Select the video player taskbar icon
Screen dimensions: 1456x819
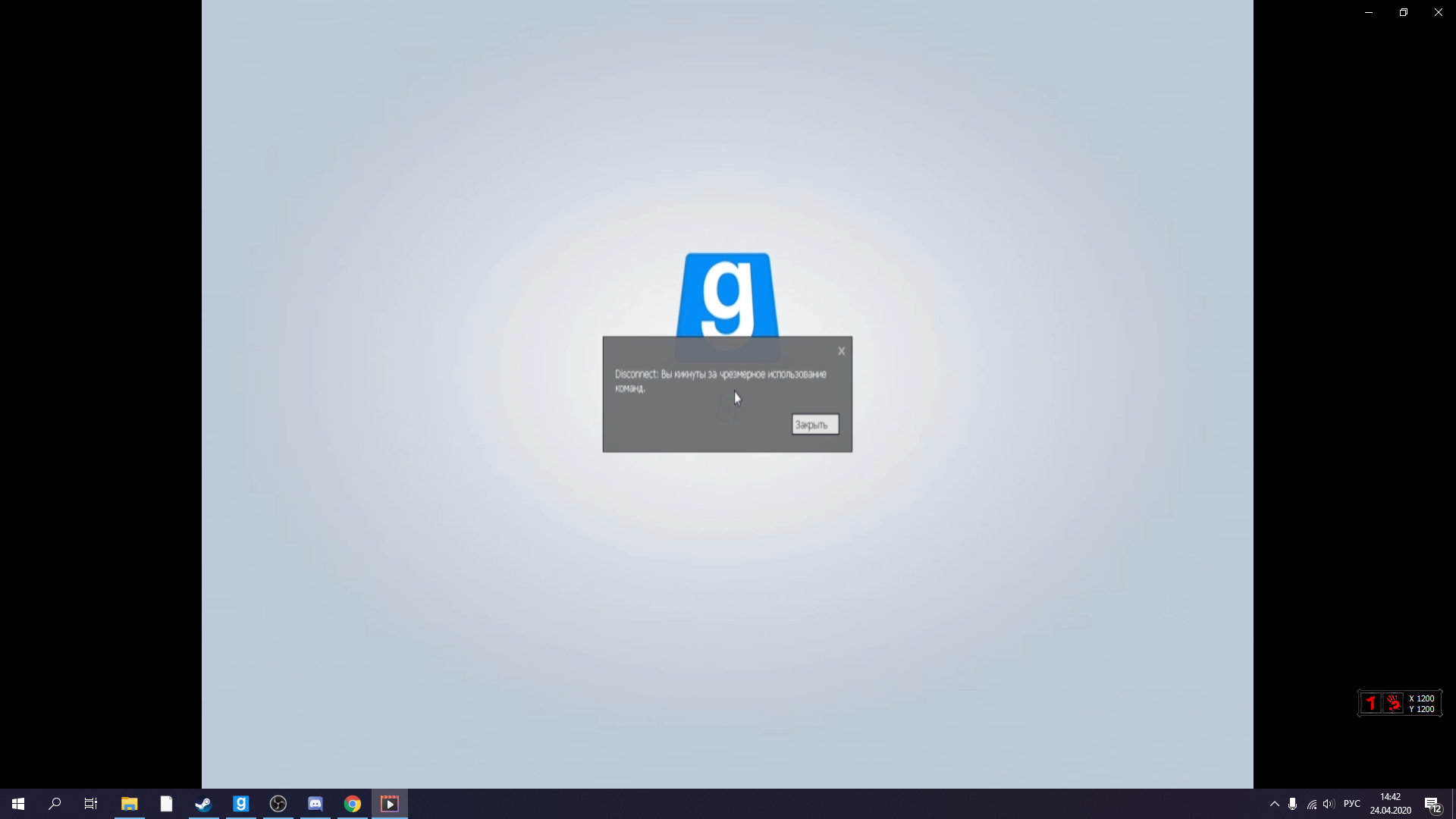point(390,804)
